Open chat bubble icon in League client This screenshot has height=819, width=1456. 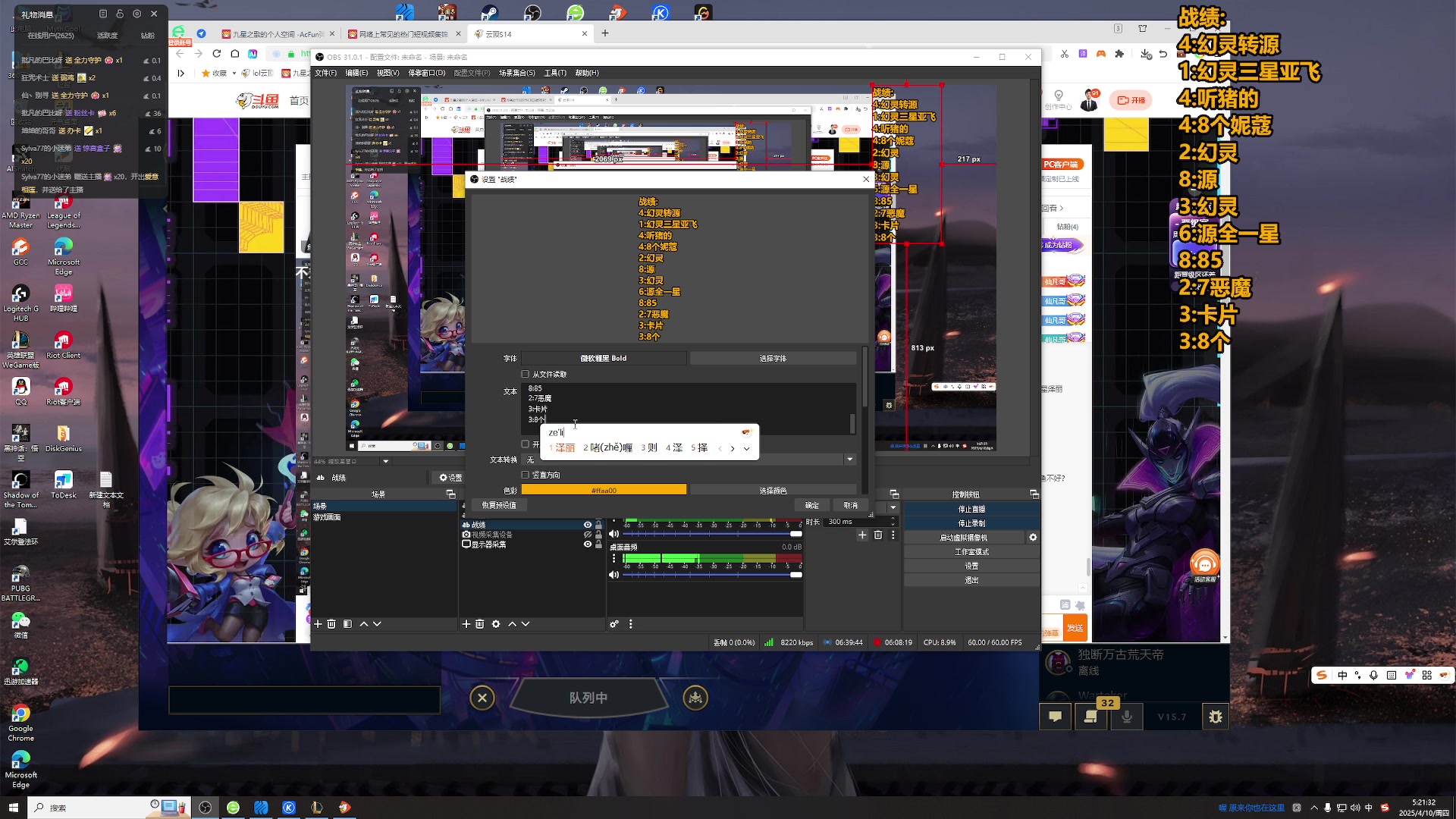(1055, 717)
